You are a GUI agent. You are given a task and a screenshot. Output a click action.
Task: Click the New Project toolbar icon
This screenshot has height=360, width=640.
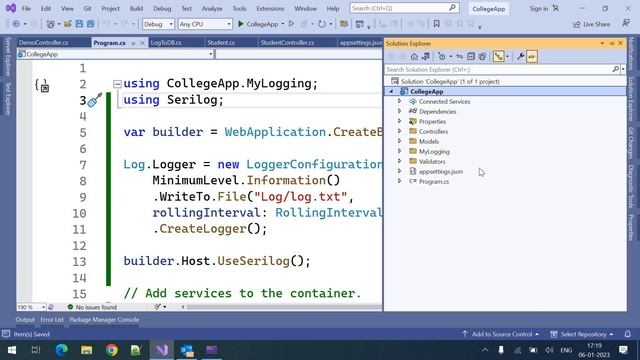click(50, 24)
